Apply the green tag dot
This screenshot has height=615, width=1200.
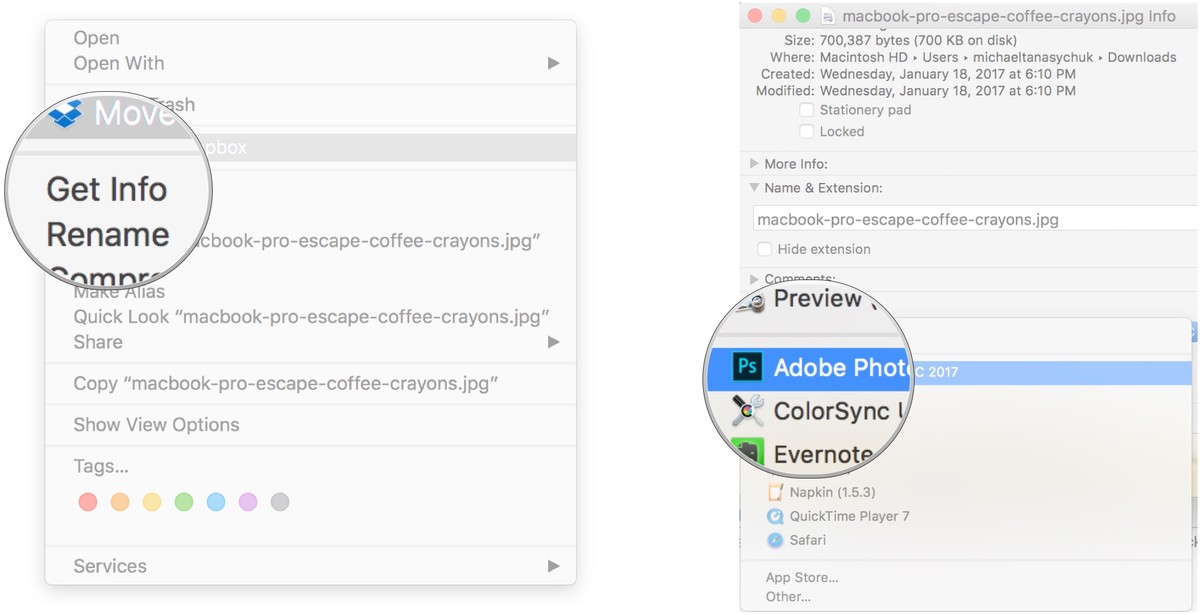pos(184,502)
